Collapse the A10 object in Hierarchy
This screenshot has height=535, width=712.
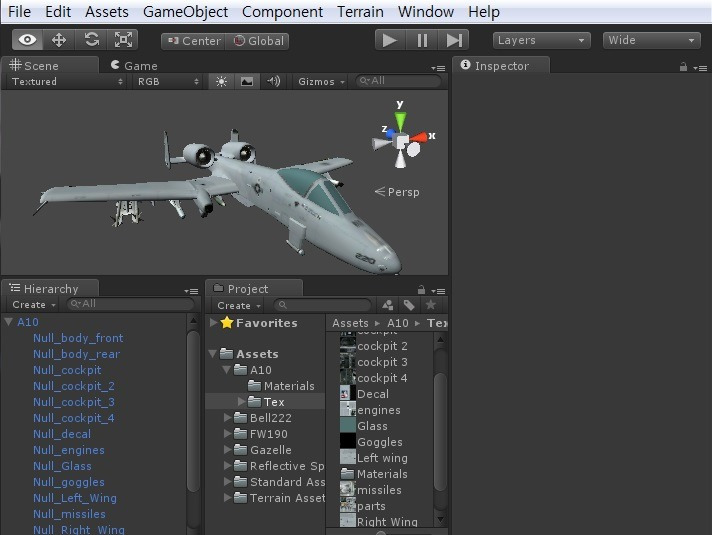[x=8, y=322]
